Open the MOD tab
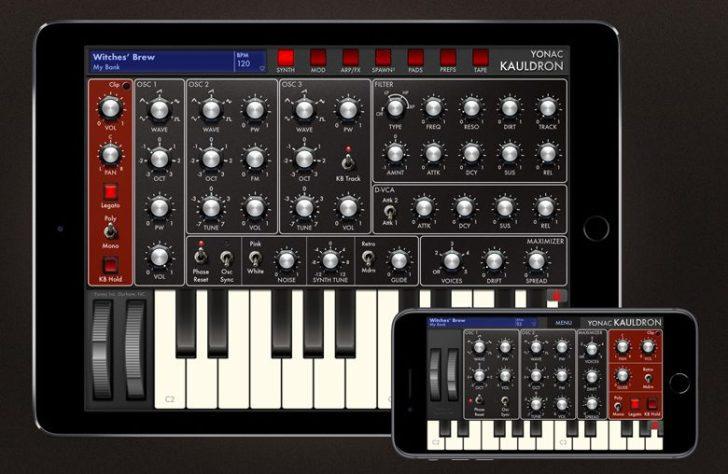Image resolution: width=728 pixels, height=474 pixels. 318,58
